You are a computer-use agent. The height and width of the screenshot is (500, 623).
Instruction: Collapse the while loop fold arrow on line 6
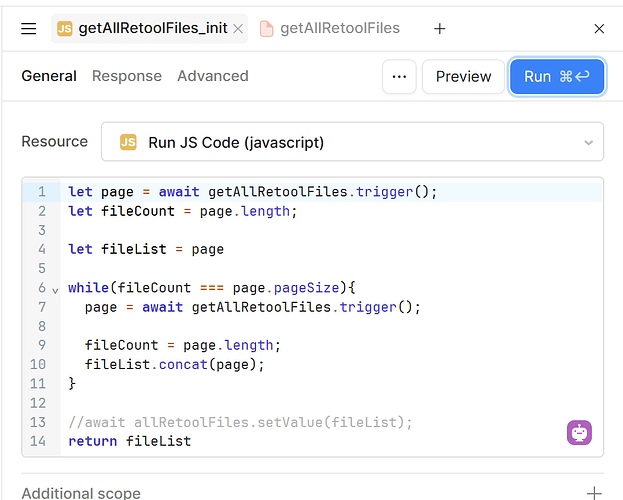[x=55, y=290]
